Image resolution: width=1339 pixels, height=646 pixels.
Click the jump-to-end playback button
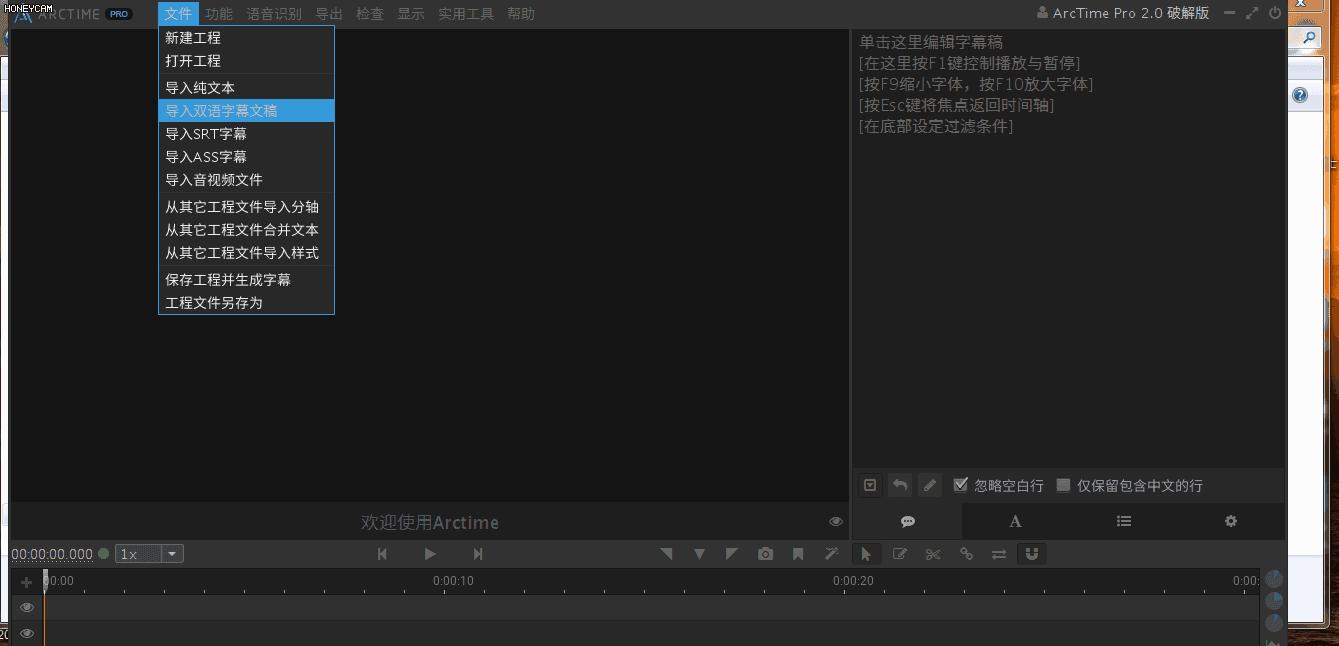click(478, 553)
